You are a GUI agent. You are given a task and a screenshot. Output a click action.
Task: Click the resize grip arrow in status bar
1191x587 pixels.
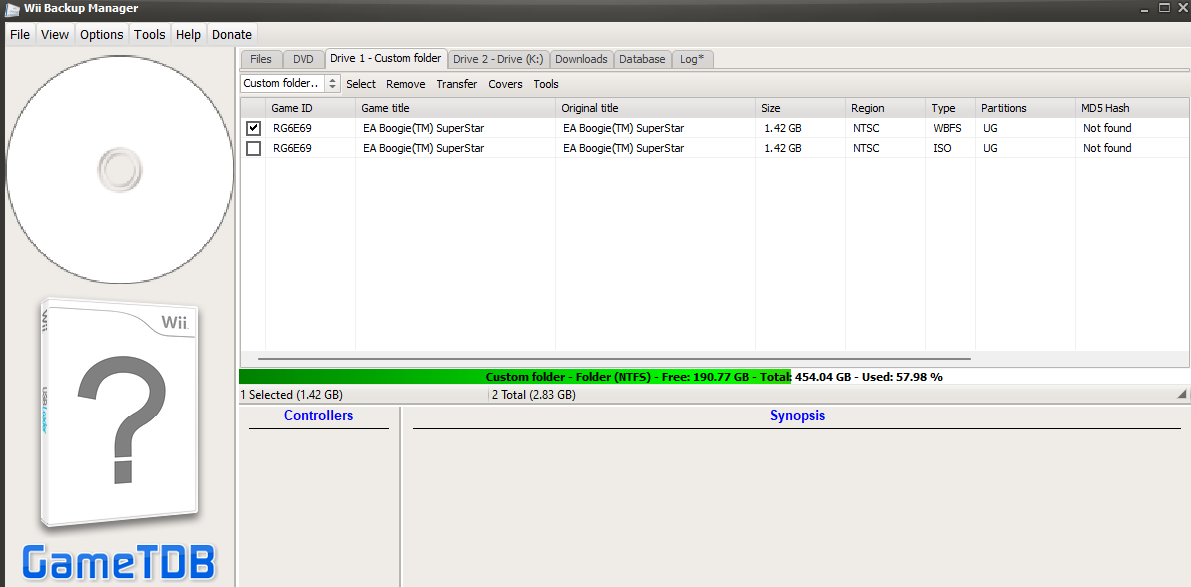point(1183,396)
